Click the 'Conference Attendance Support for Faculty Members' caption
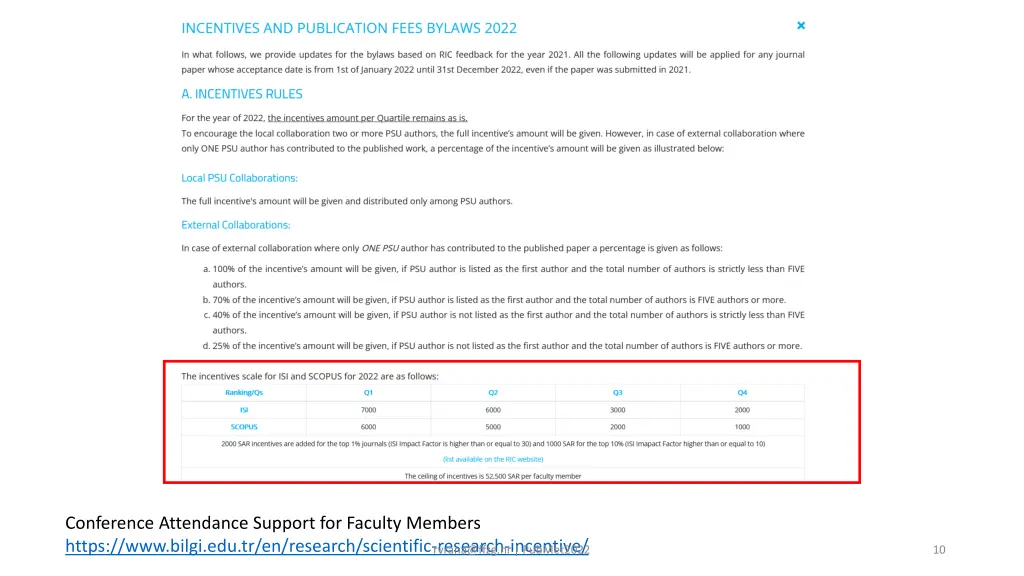 [x=272, y=523]
